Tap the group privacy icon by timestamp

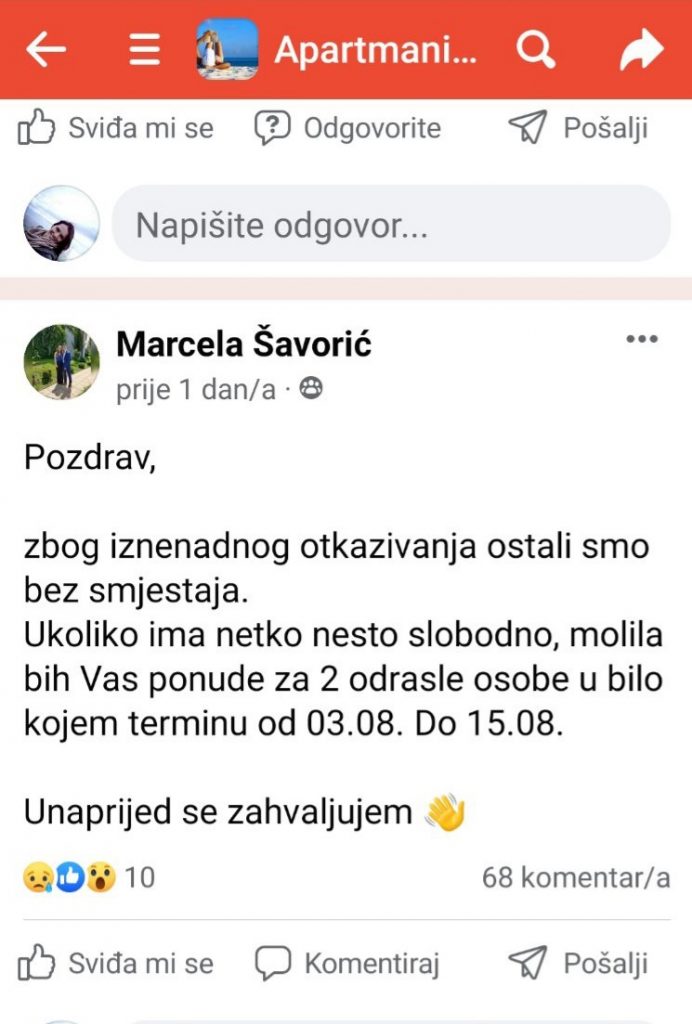(311, 389)
